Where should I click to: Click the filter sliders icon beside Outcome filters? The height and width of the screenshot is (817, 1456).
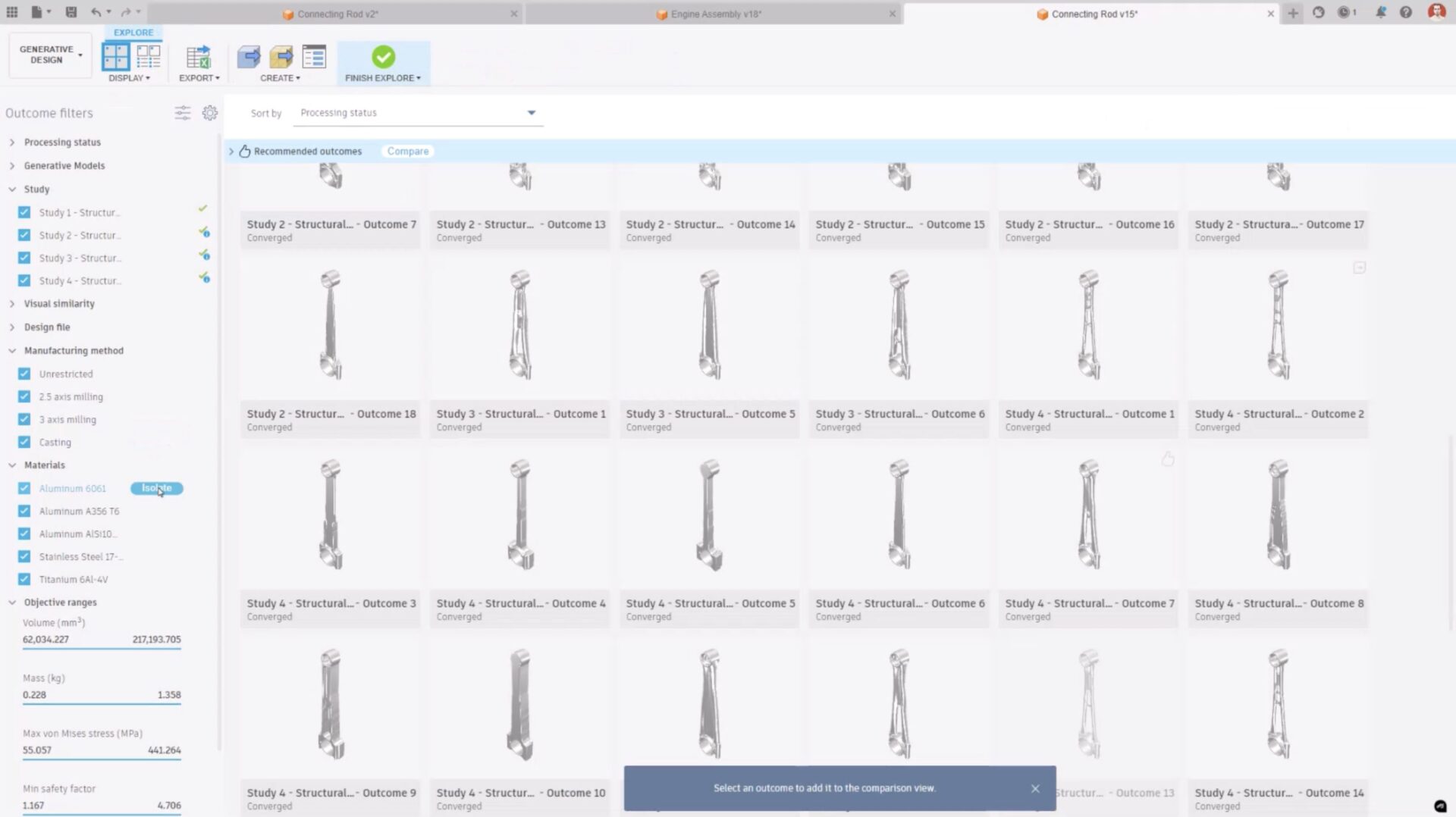tap(183, 112)
